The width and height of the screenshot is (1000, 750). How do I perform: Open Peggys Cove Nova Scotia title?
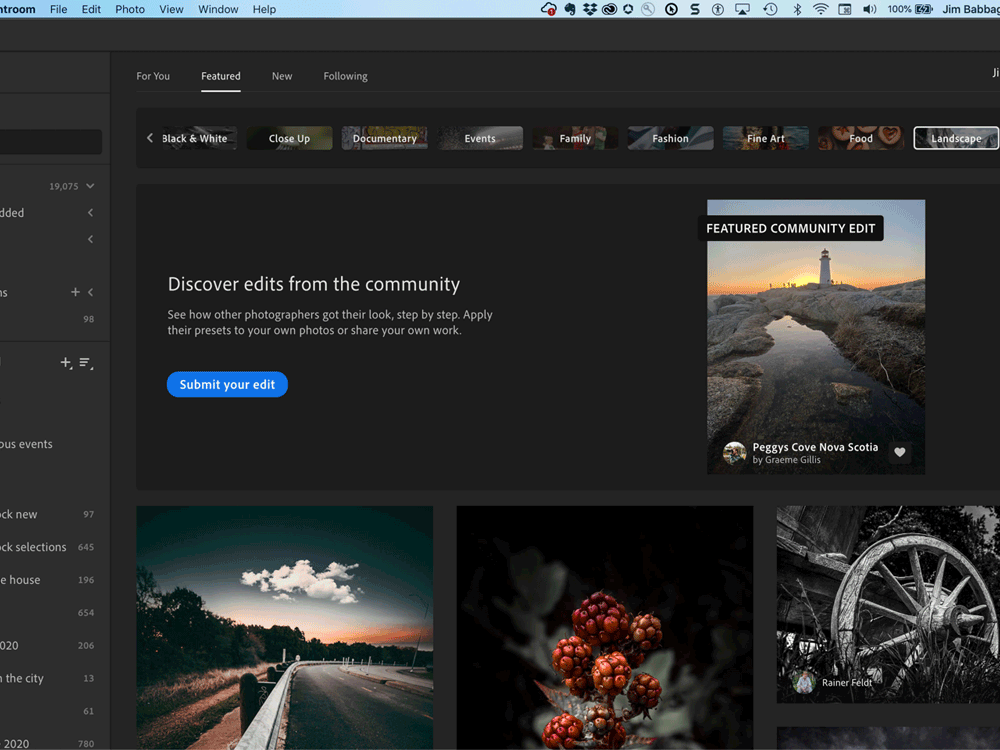815,447
